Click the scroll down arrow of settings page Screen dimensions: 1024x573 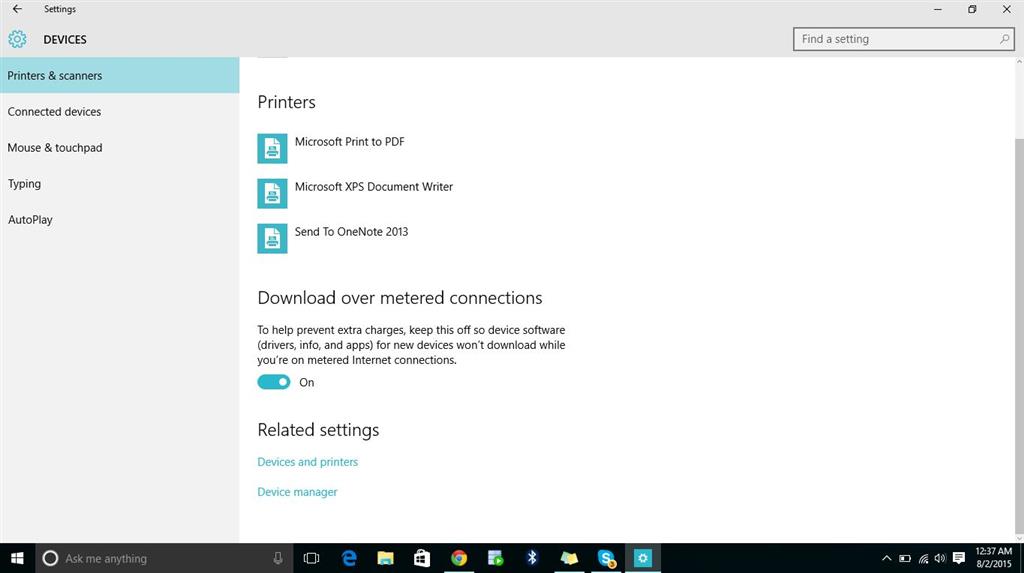[1019, 538]
